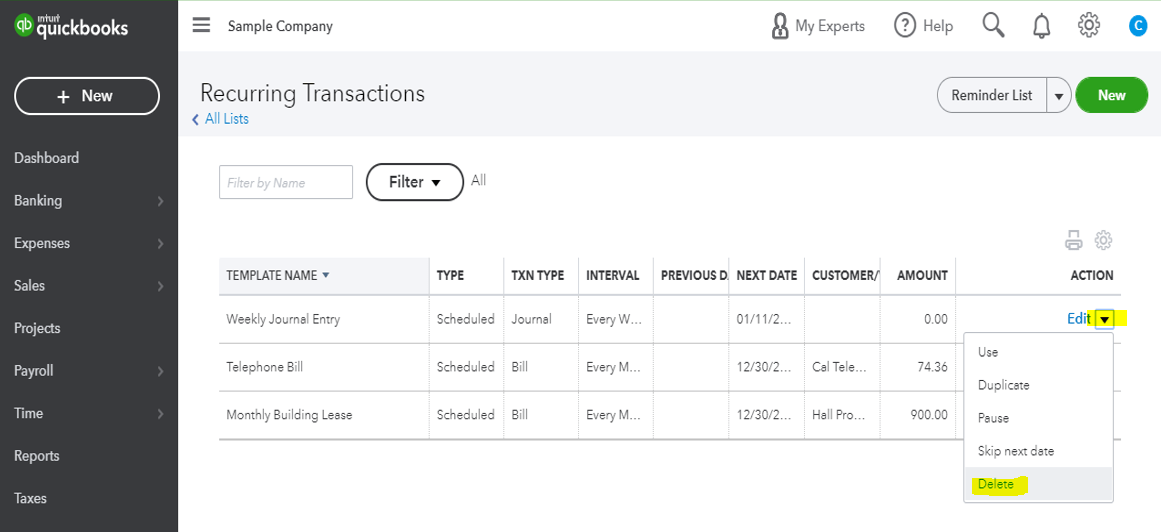The height and width of the screenshot is (532, 1161).
Task: Open table column settings gear
Action: [x=1104, y=240]
